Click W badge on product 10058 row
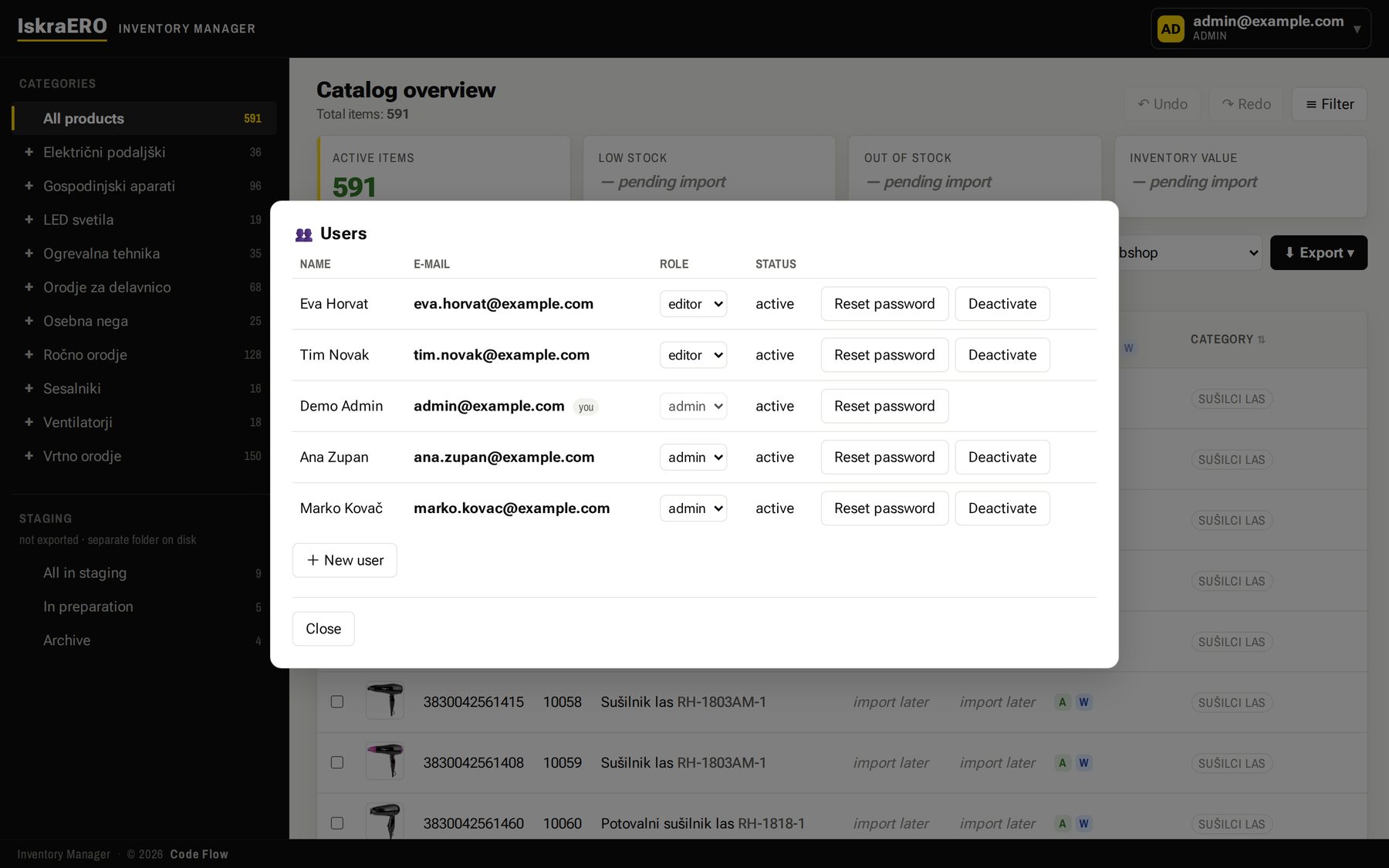Viewport: 1389px width, 868px height. 1083,702
